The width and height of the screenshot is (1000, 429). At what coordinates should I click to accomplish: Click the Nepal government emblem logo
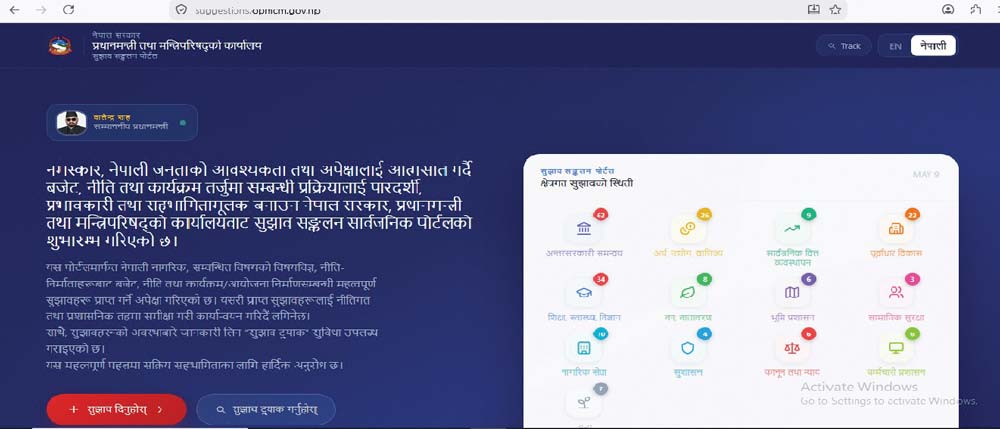tap(60, 46)
